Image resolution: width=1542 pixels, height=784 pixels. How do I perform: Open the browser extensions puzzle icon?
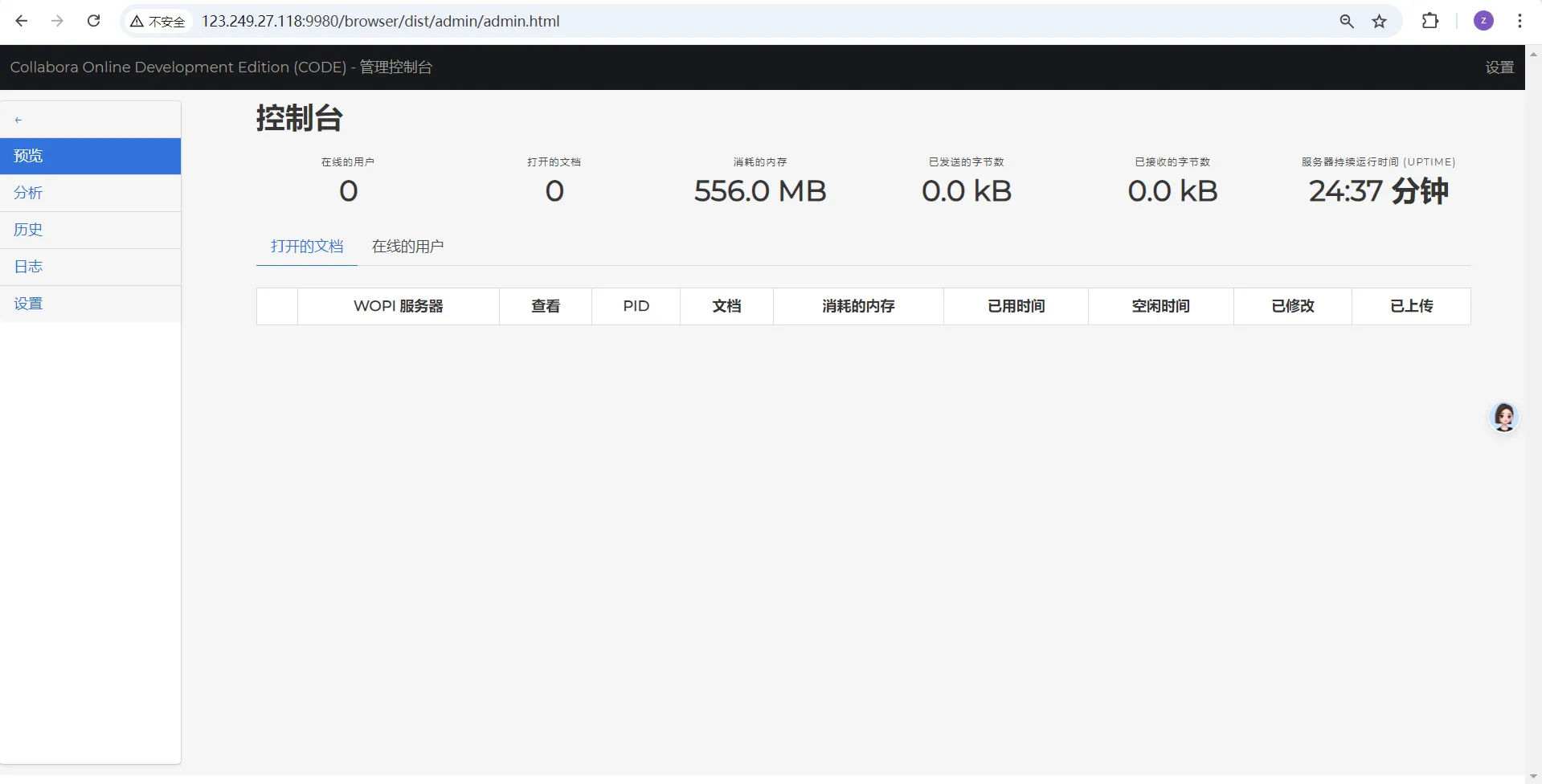[x=1430, y=21]
